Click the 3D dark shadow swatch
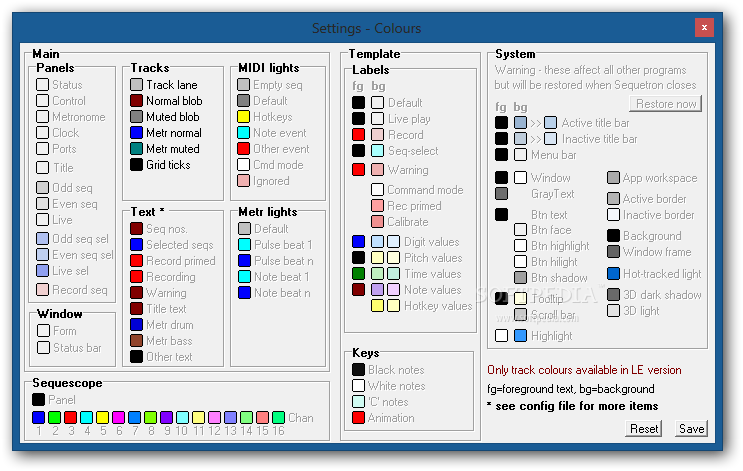This screenshot has width=743, height=471. (x=614, y=295)
